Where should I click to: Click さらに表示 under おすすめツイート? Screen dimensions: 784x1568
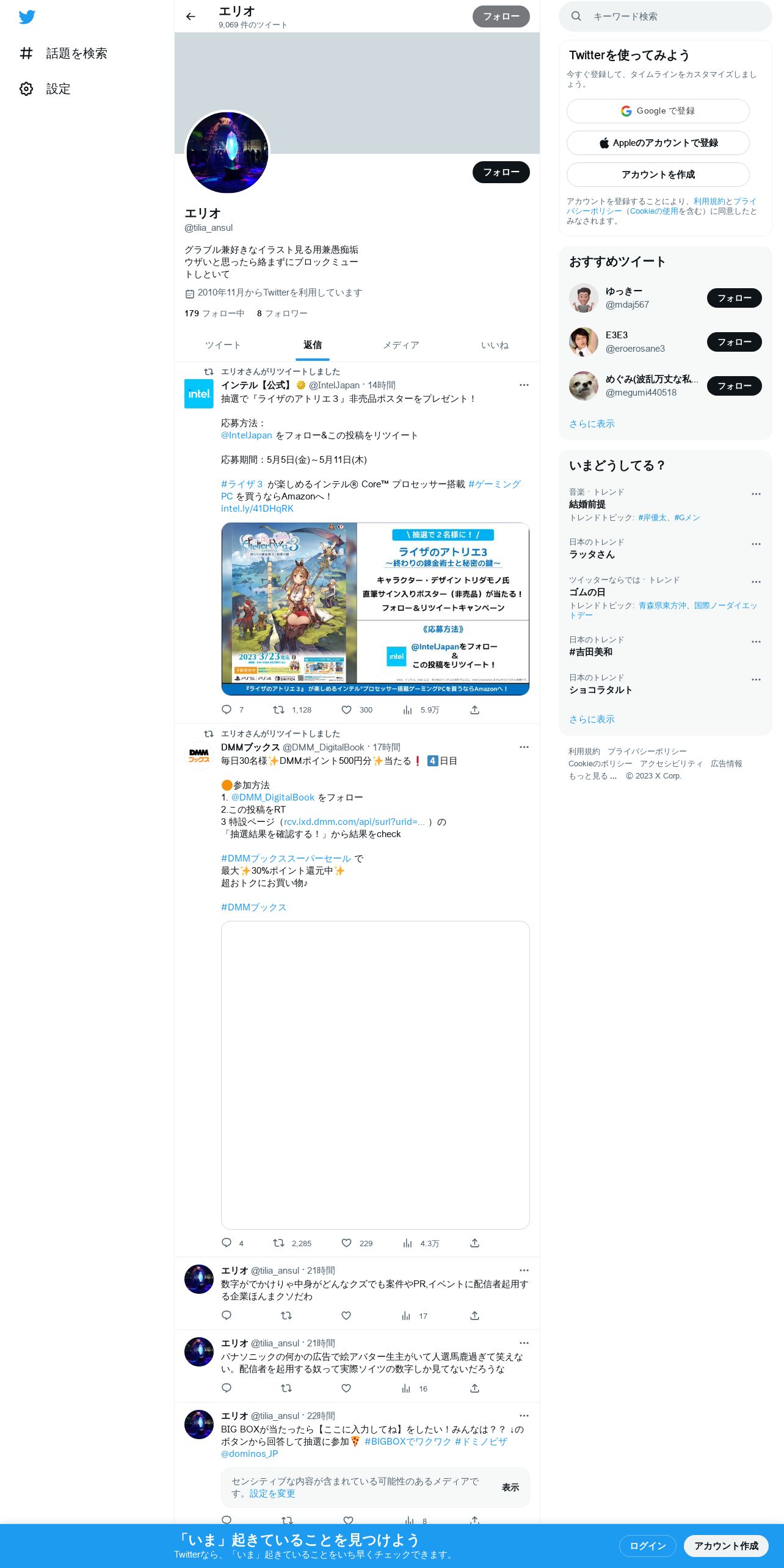pyautogui.click(x=592, y=423)
